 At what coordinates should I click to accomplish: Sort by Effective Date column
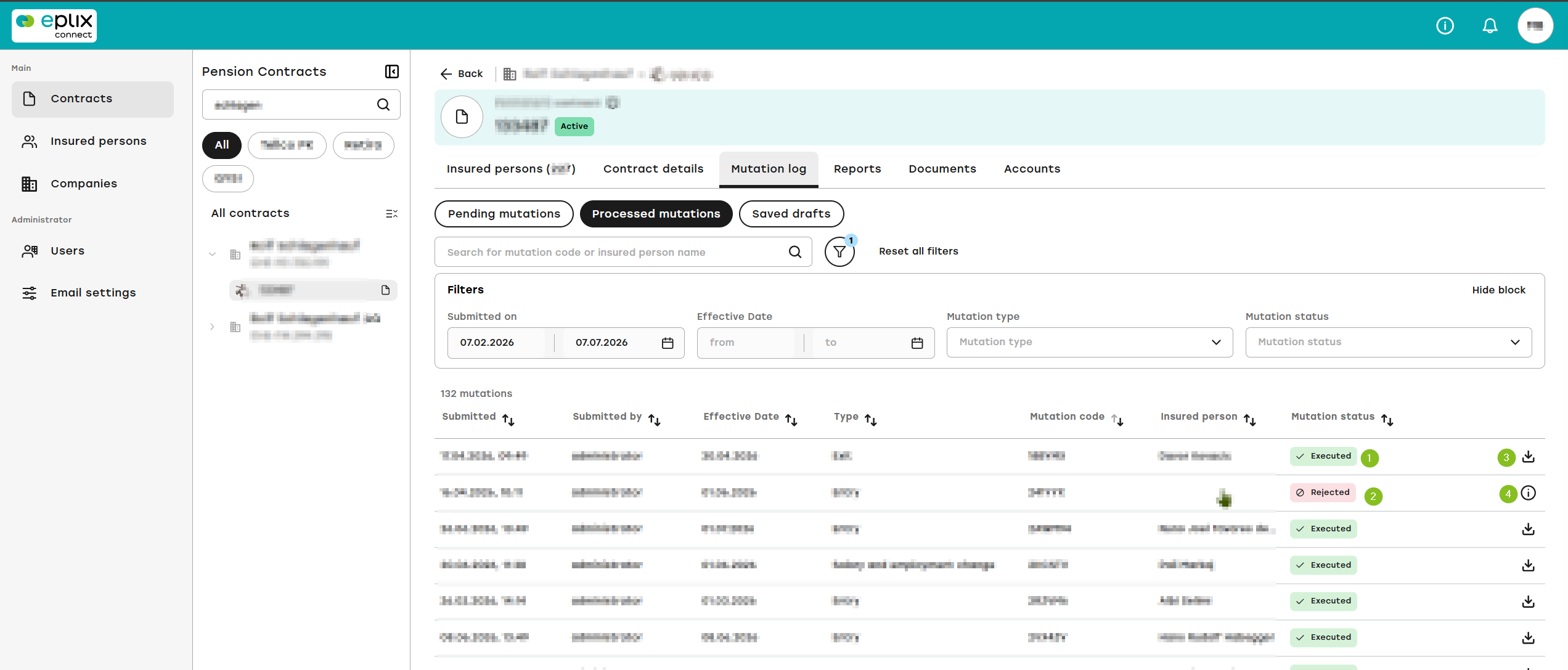pyautogui.click(x=791, y=420)
